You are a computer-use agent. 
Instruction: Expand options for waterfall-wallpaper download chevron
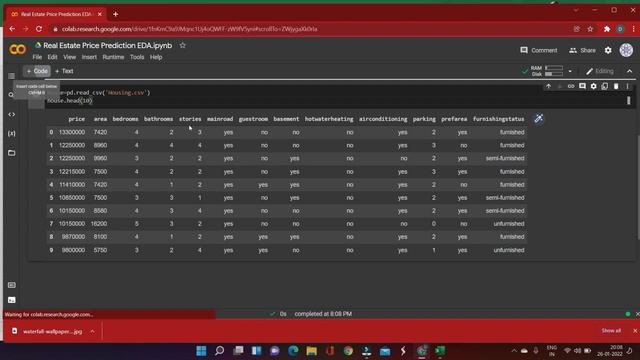pos(92,331)
